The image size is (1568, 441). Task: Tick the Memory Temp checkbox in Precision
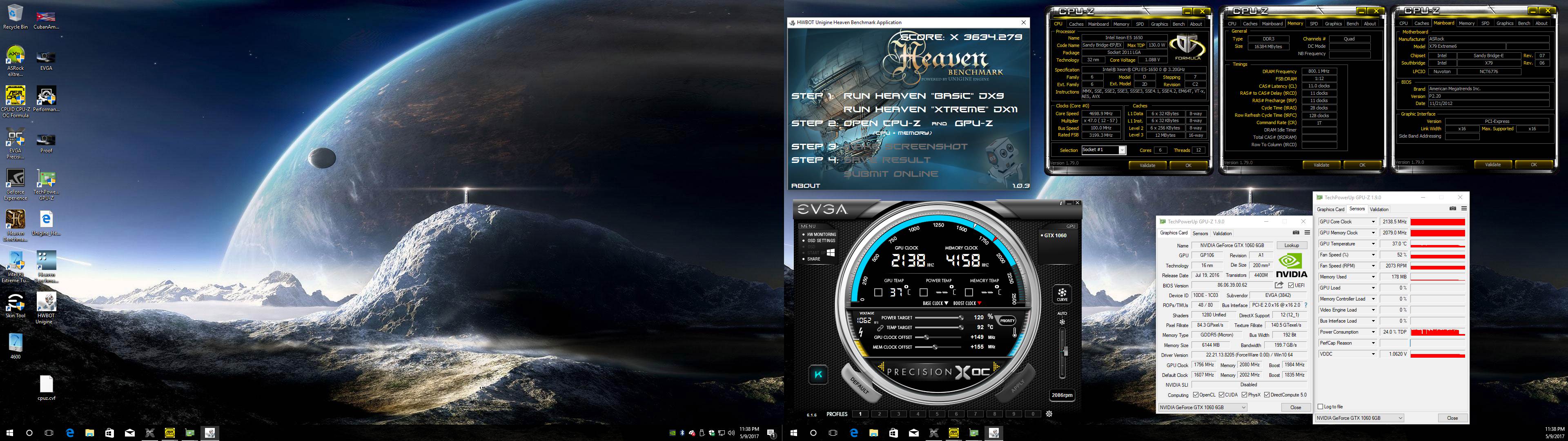[x=969, y=293]
